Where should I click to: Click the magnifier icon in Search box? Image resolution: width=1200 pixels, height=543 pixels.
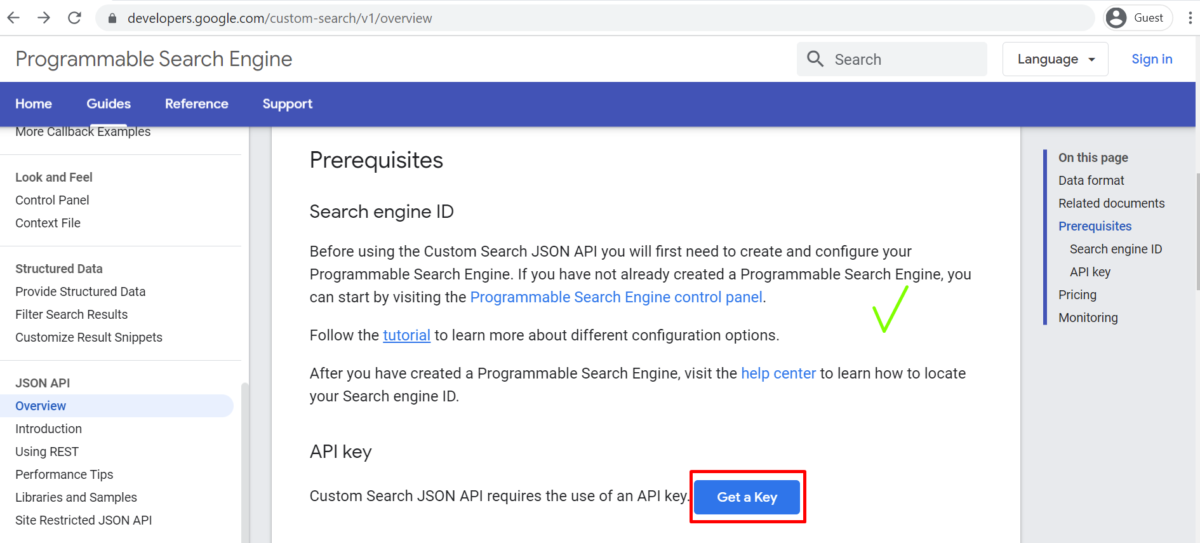point(815,59)
